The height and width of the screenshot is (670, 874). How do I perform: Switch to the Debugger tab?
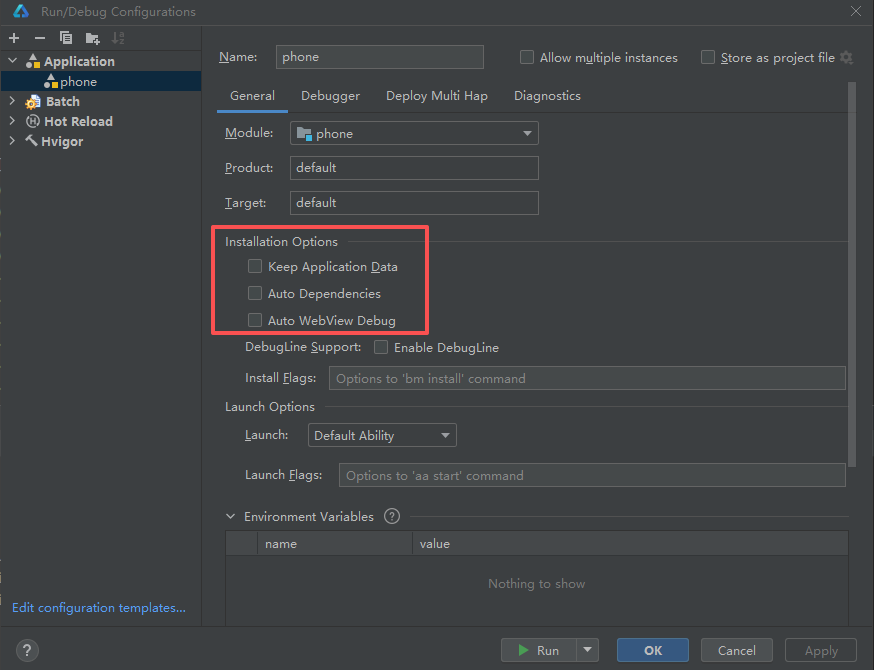pyautogui.click(x=330, y=96)
